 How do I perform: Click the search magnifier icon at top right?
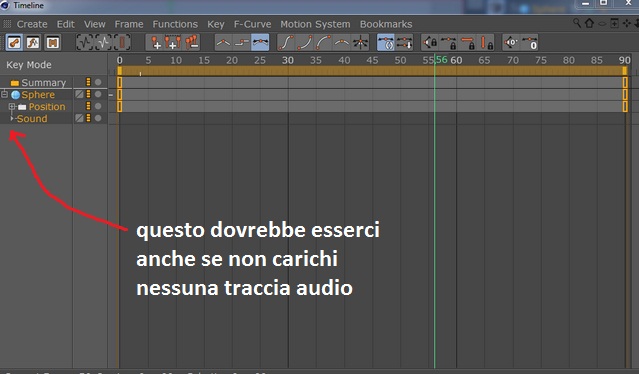pos(577,23)
